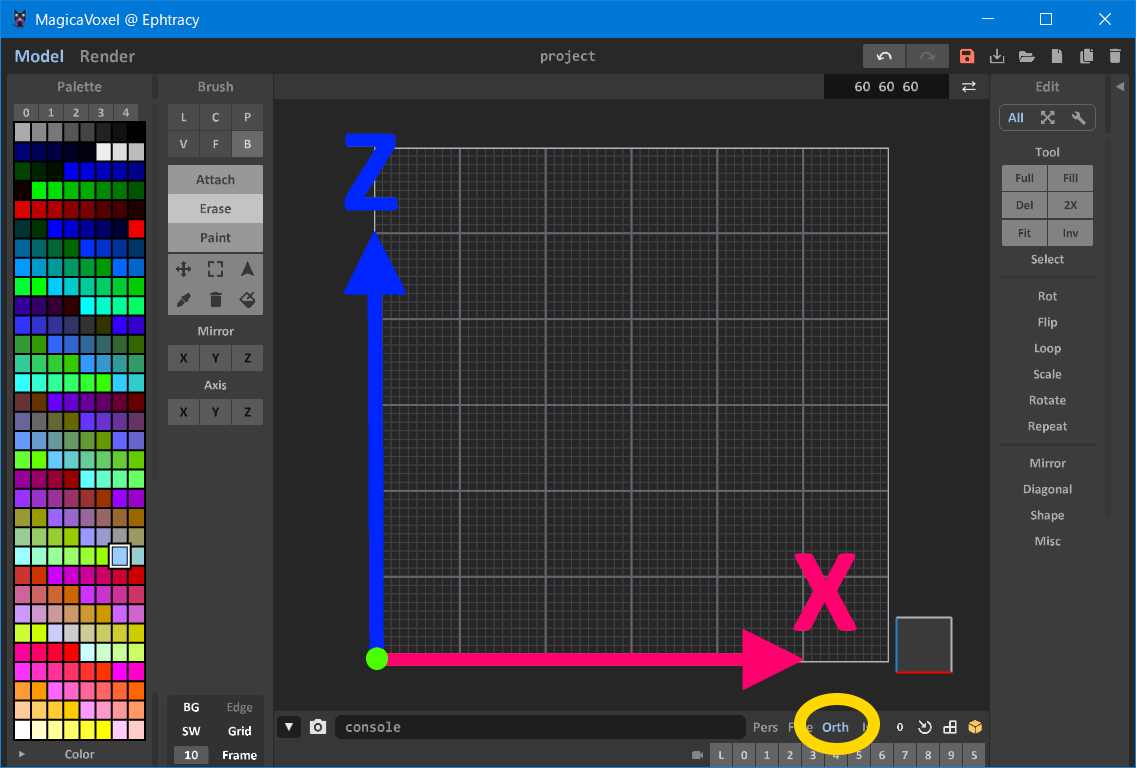The image size is (1136, 768).
Task: Undo the last action
Action: (x=884, y=57)
